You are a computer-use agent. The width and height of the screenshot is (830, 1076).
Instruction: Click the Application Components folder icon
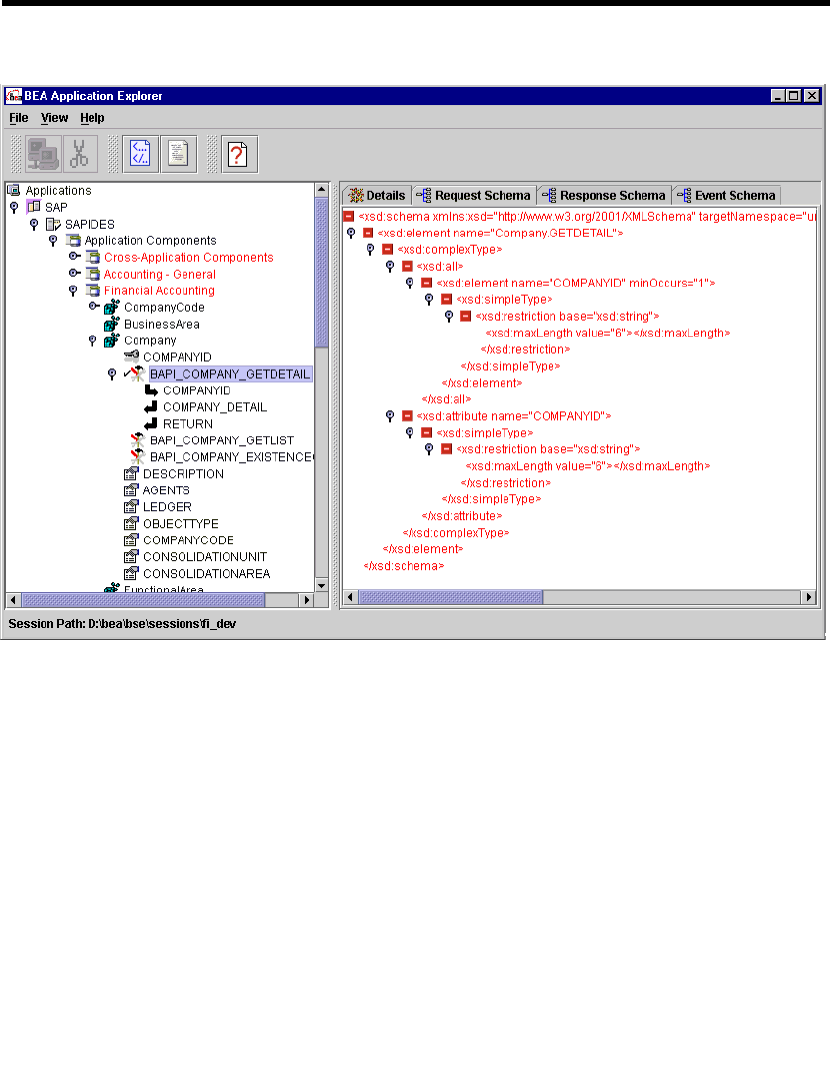[73, 240]
